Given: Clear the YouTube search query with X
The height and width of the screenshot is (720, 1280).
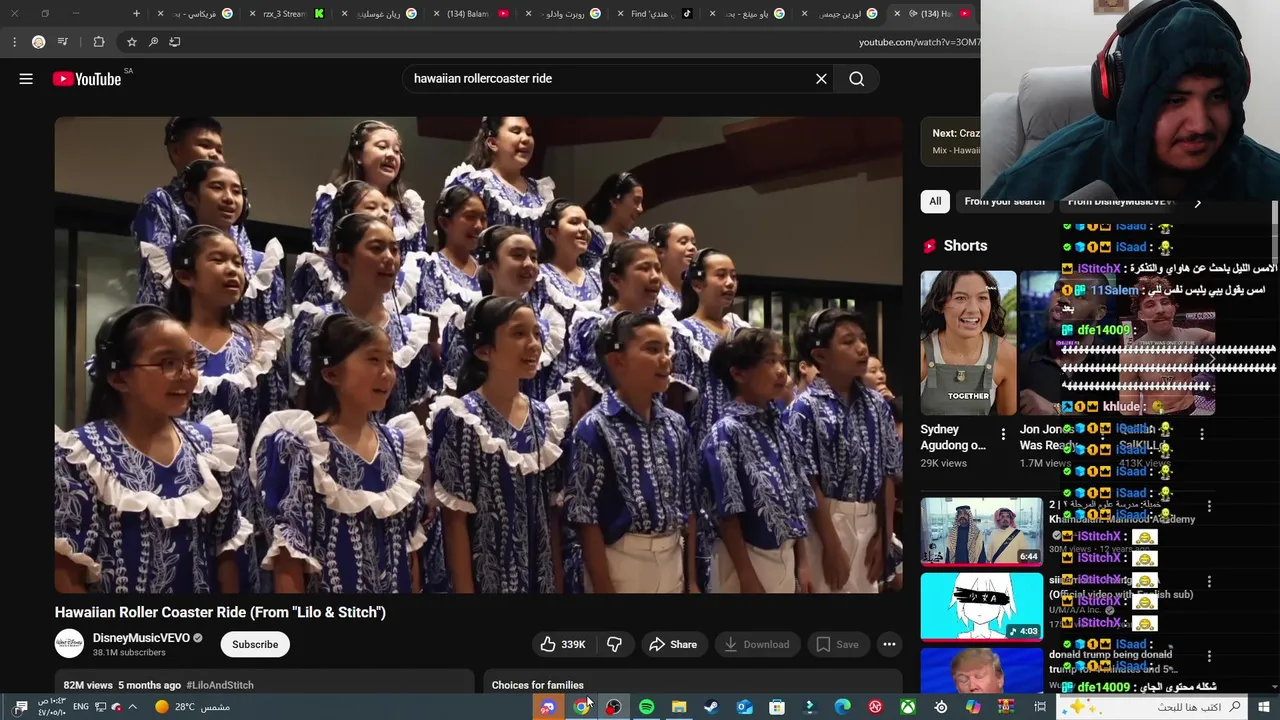Looking at the screenshot, I should click(x=821, y=79).
